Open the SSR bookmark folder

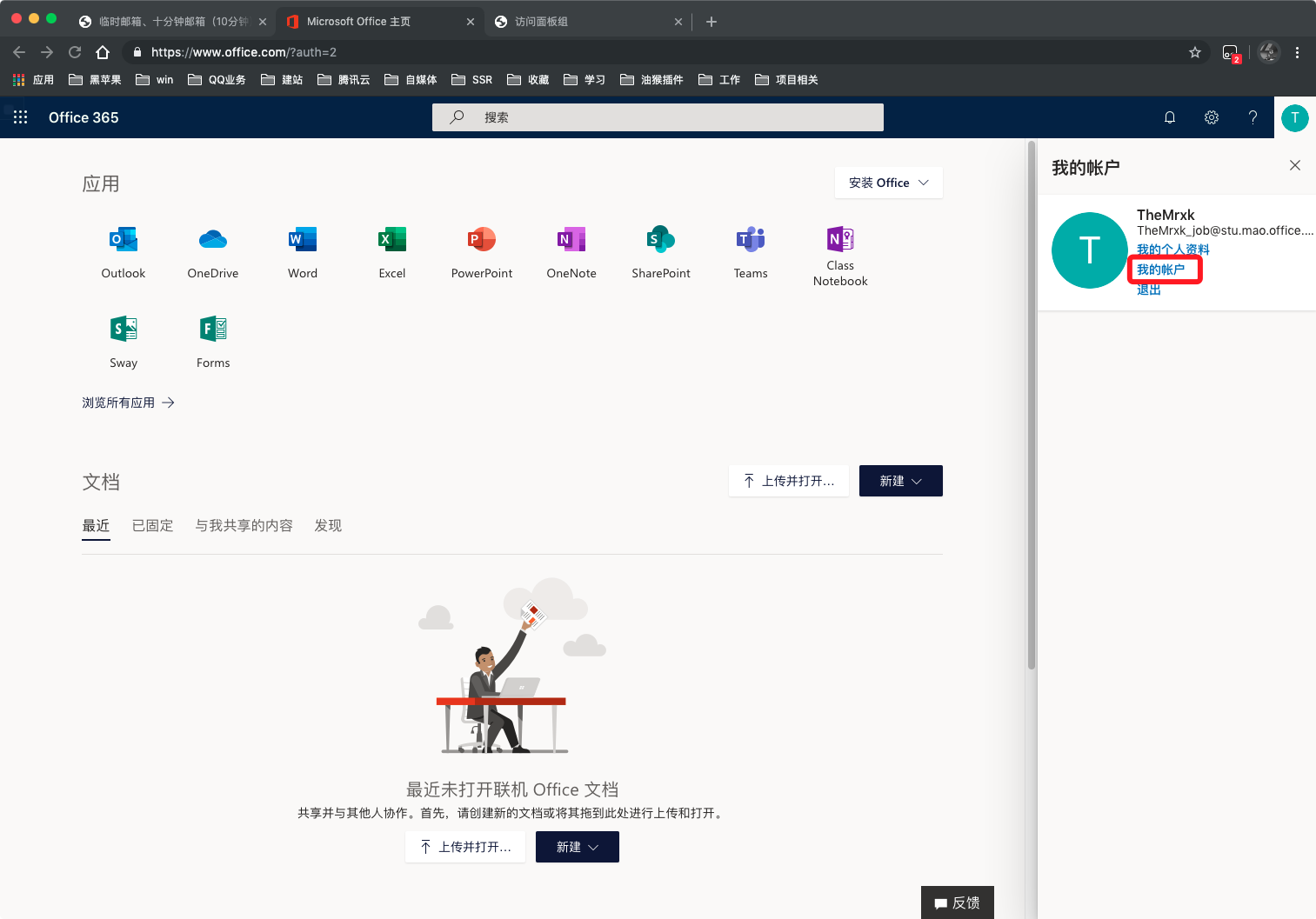point(471,80)
